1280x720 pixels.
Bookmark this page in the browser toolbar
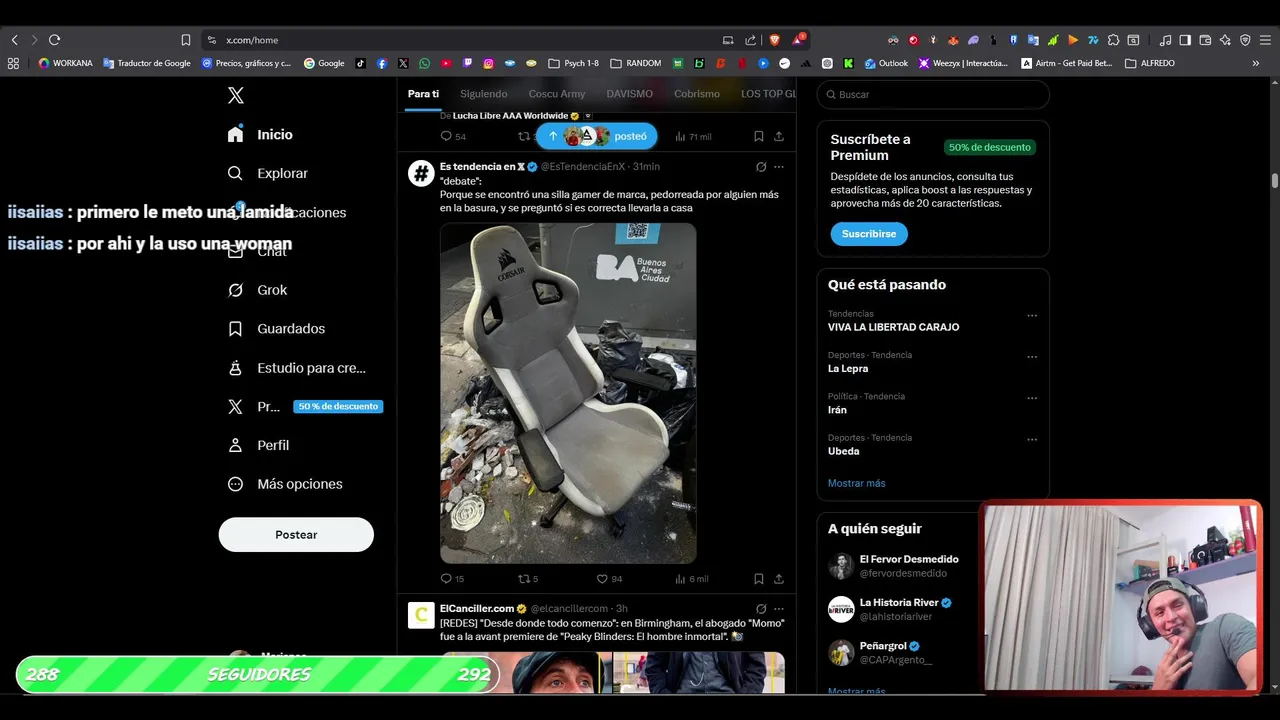point(185,40)
